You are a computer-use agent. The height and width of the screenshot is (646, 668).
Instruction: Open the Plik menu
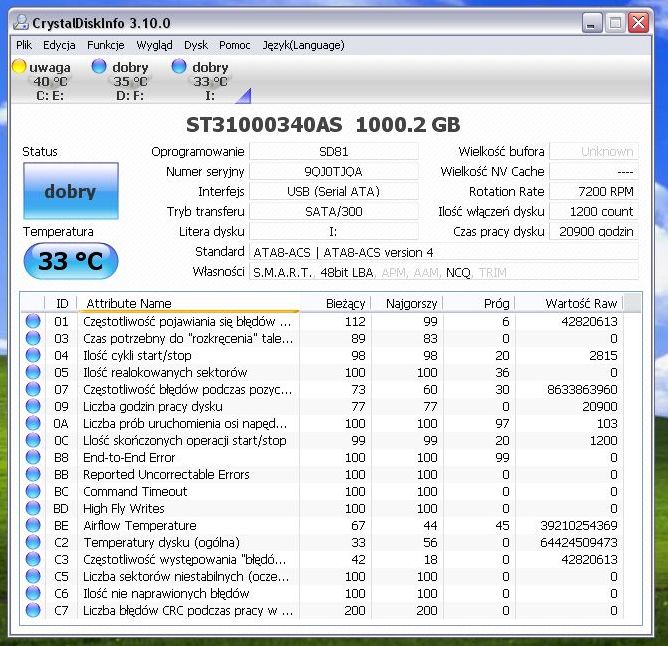tap(24, 45)
